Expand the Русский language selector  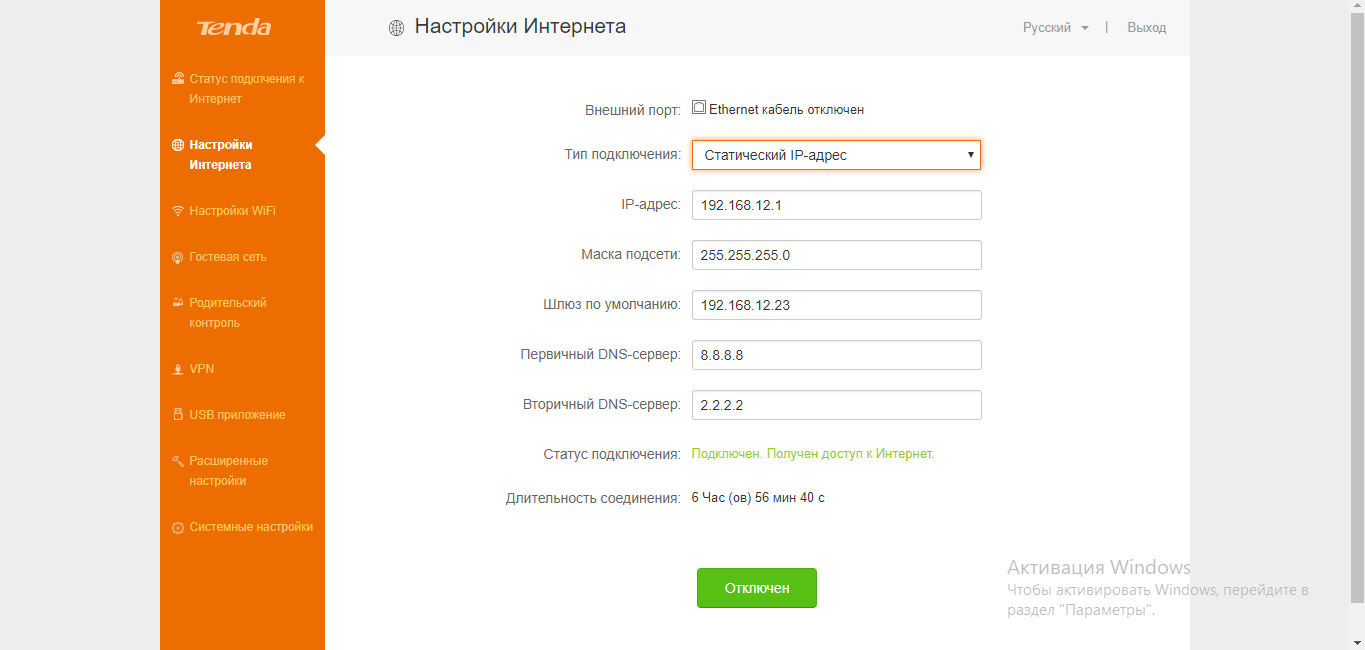pyautogui.click(x=1055, y=28)
